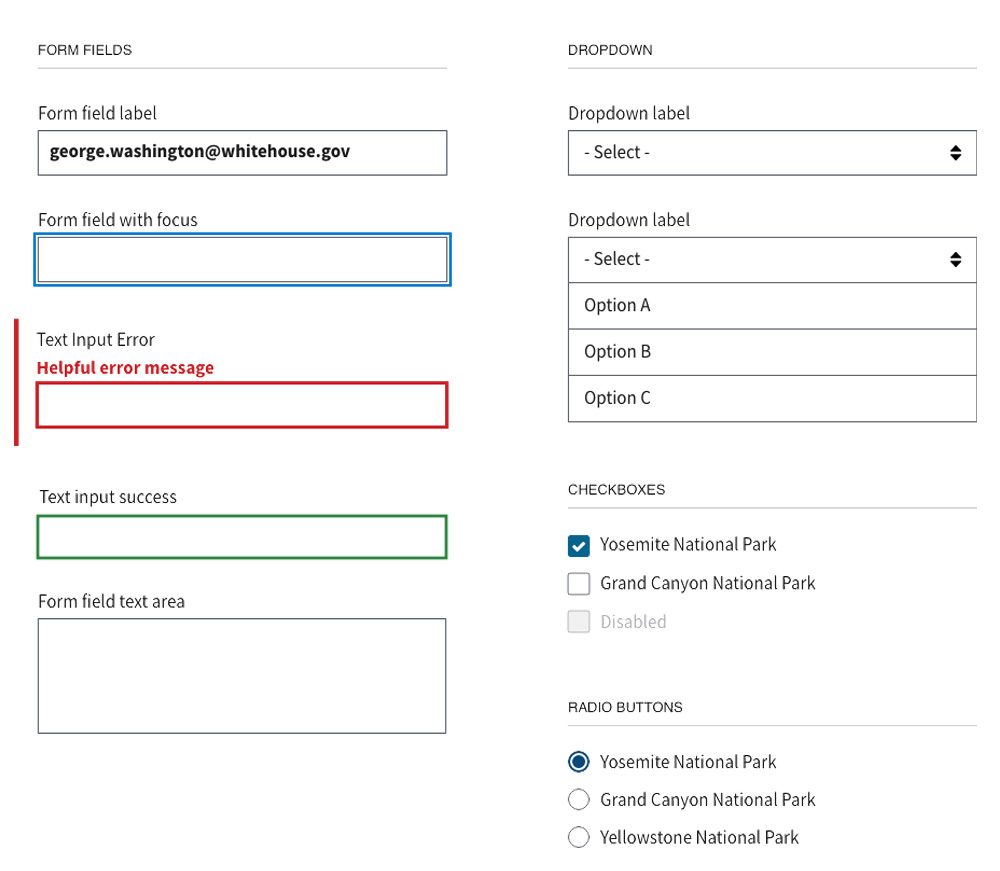Viewport: 1000px width, 871px height.
Task: Click inside the red Text Input Error field
Action: 242,404
